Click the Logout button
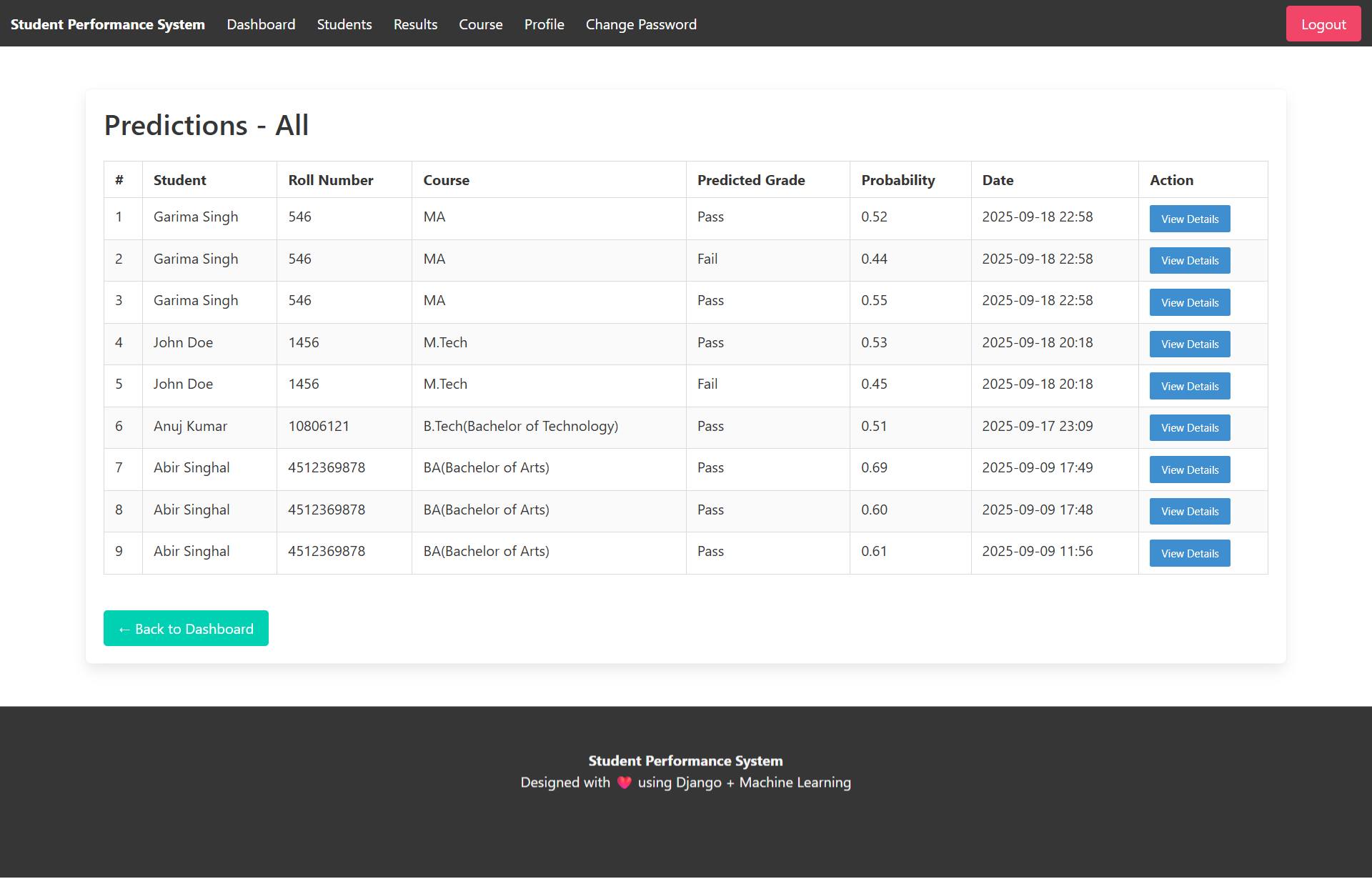The image size is (1372, 879). pos(1323,24)
